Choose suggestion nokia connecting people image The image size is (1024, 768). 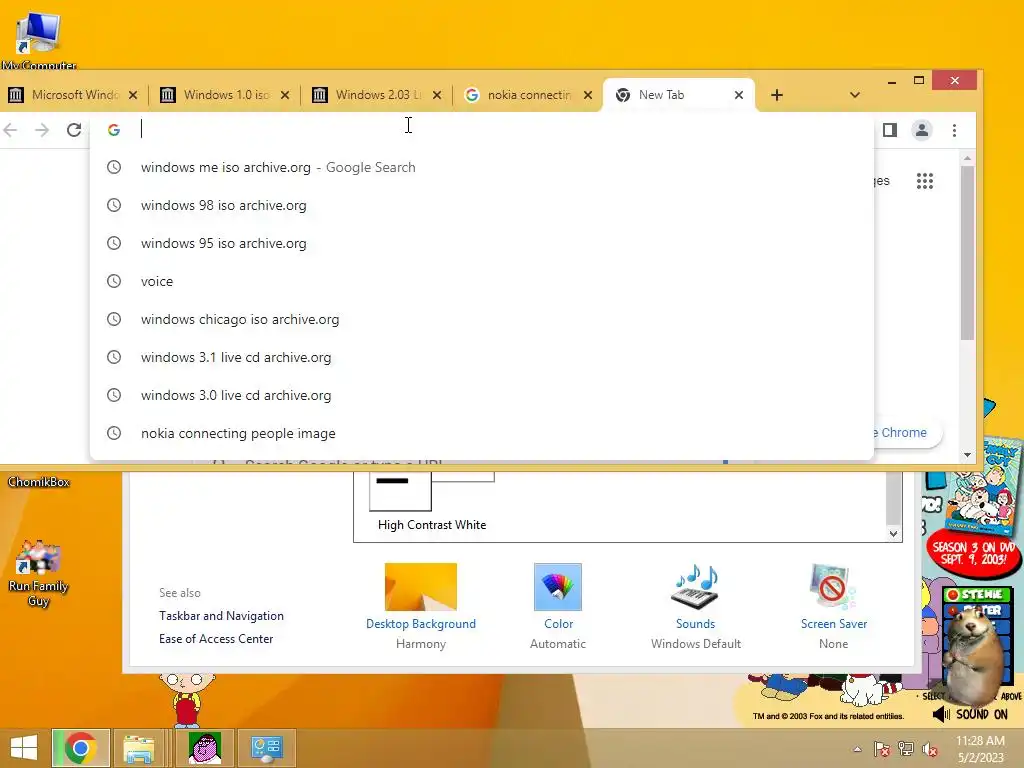[x=481, y=433]
